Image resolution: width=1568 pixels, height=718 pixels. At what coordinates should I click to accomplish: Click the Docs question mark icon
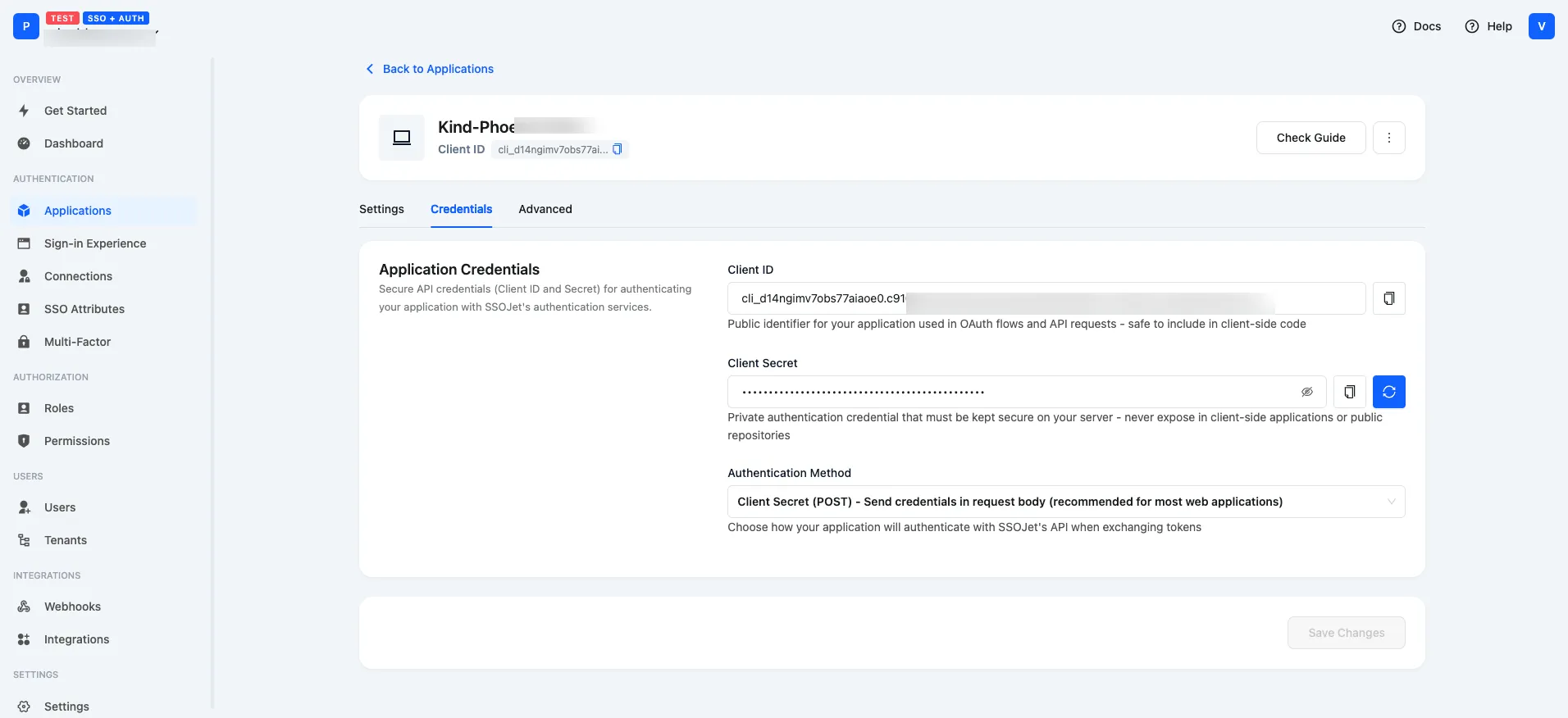(x=1399, y=26)
